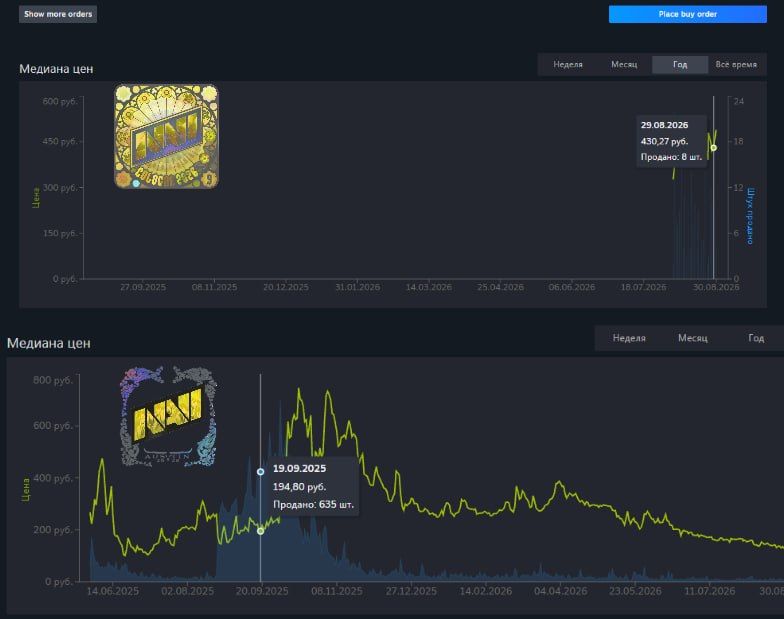Click the Show more orders button
Screen dimensions: 784x619
coord(58,14)
